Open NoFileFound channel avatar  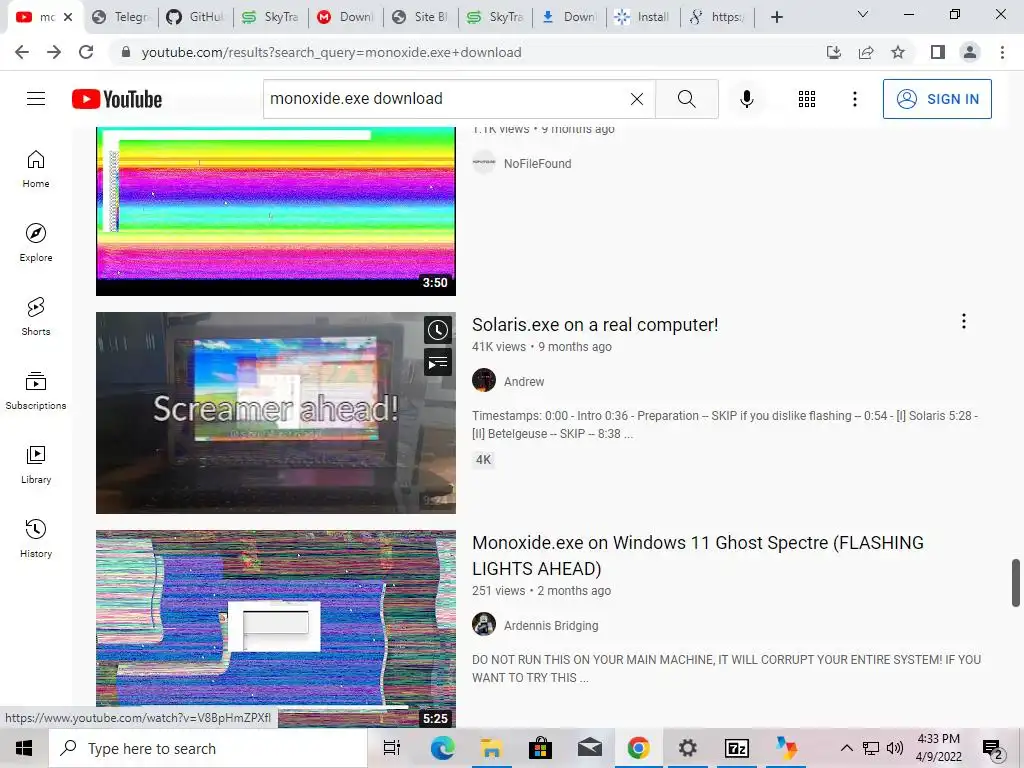coord(484,163)
